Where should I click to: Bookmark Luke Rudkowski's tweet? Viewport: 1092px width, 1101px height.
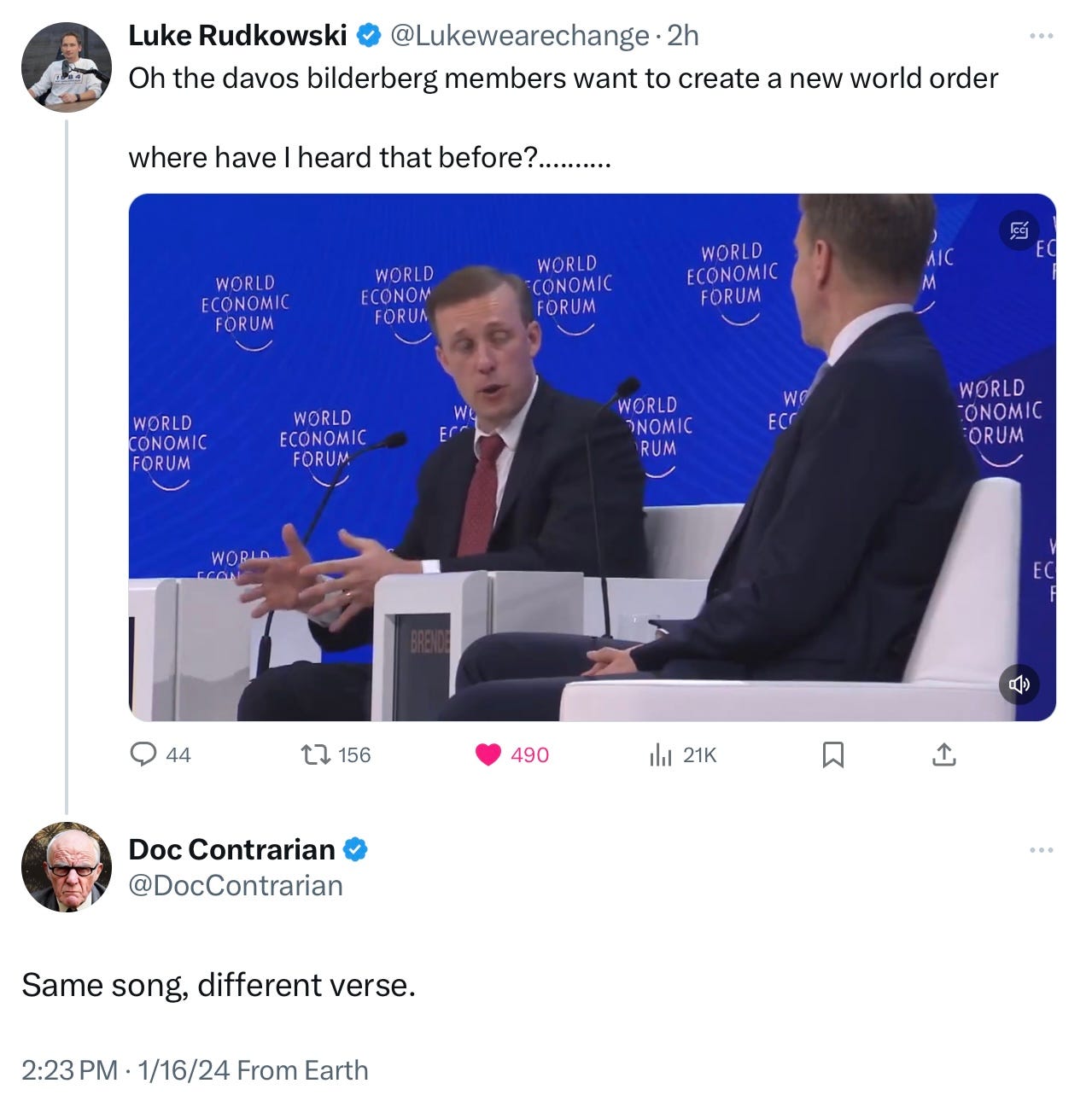click(x=832, y=754)
